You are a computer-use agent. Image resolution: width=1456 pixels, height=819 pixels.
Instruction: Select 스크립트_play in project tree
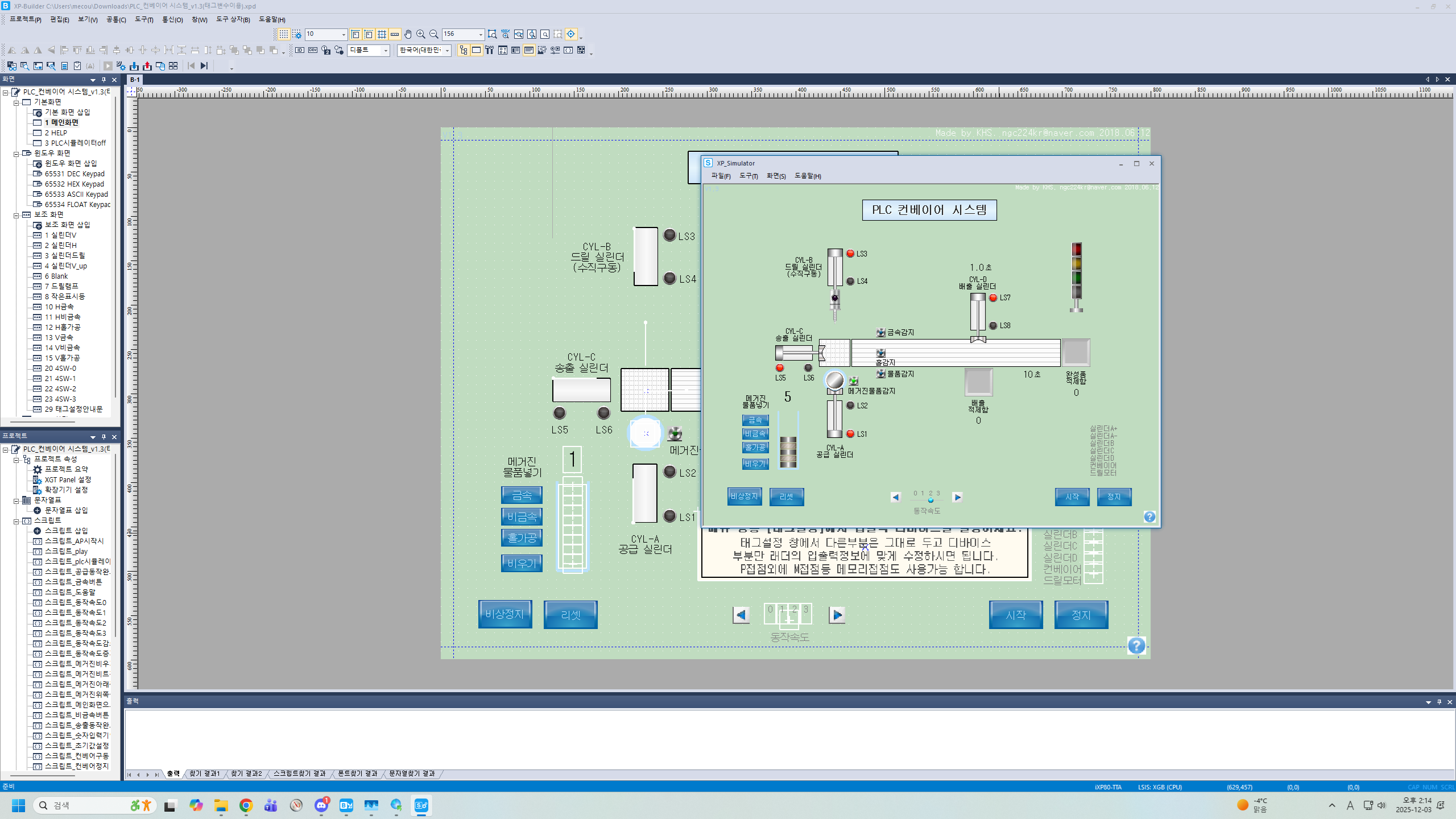[x=66, y=551]
